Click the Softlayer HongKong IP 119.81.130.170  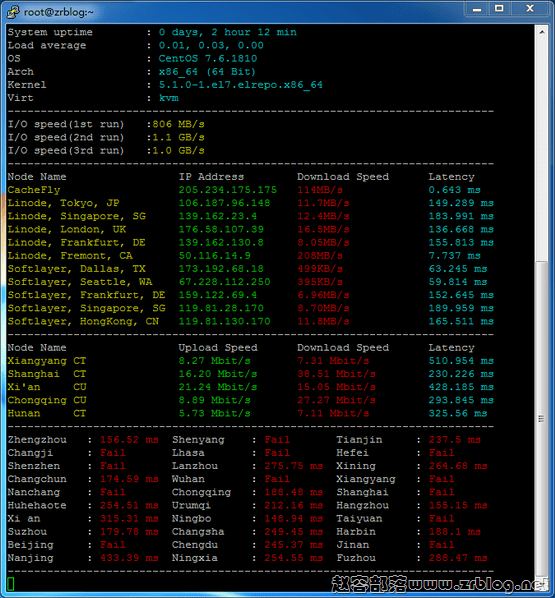224,321
